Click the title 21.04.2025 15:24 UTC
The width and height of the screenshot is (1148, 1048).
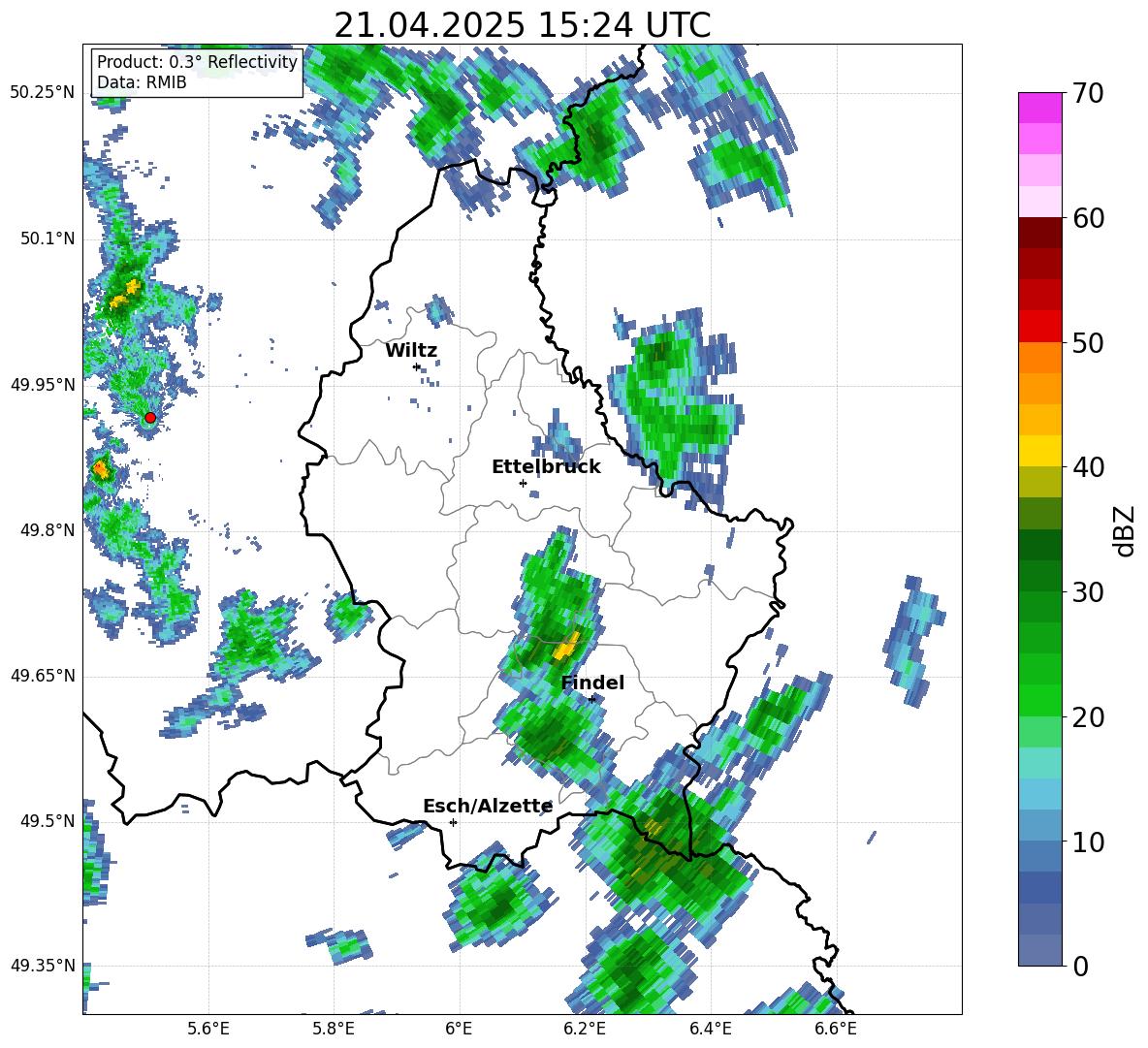[x=523, y=25]
